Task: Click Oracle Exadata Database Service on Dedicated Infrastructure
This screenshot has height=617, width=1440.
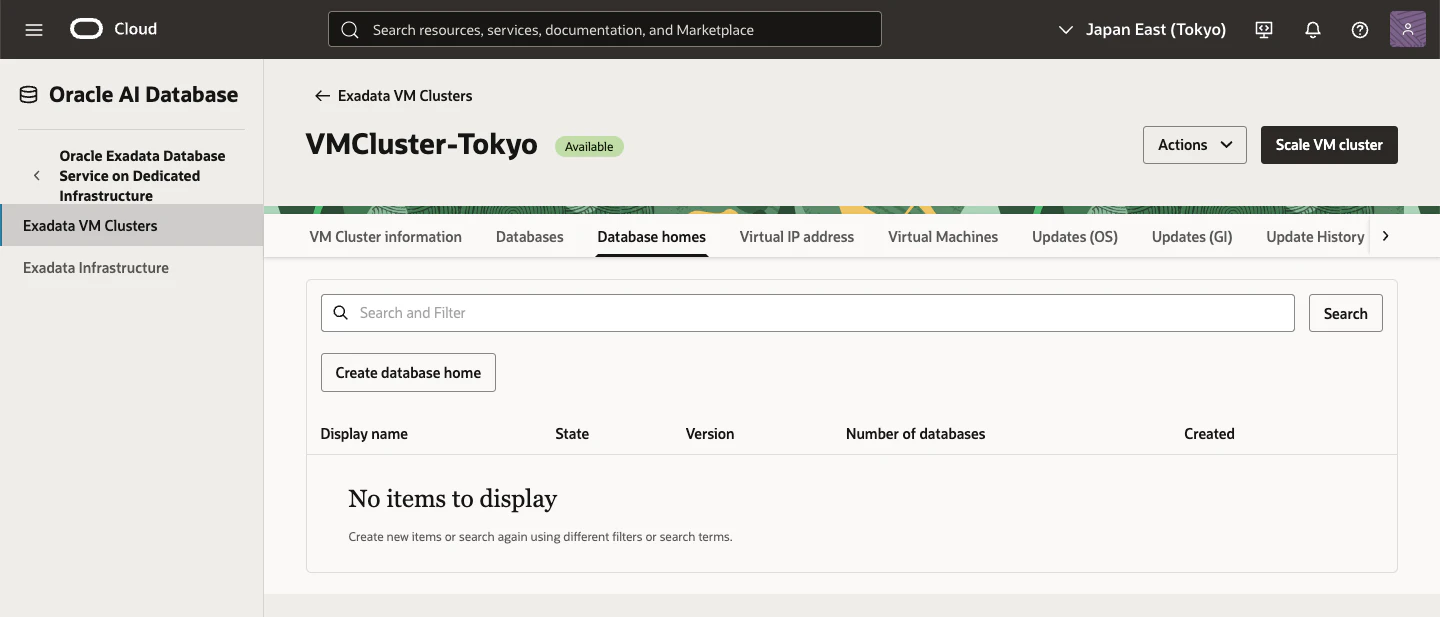Action: tap(142, 176)
